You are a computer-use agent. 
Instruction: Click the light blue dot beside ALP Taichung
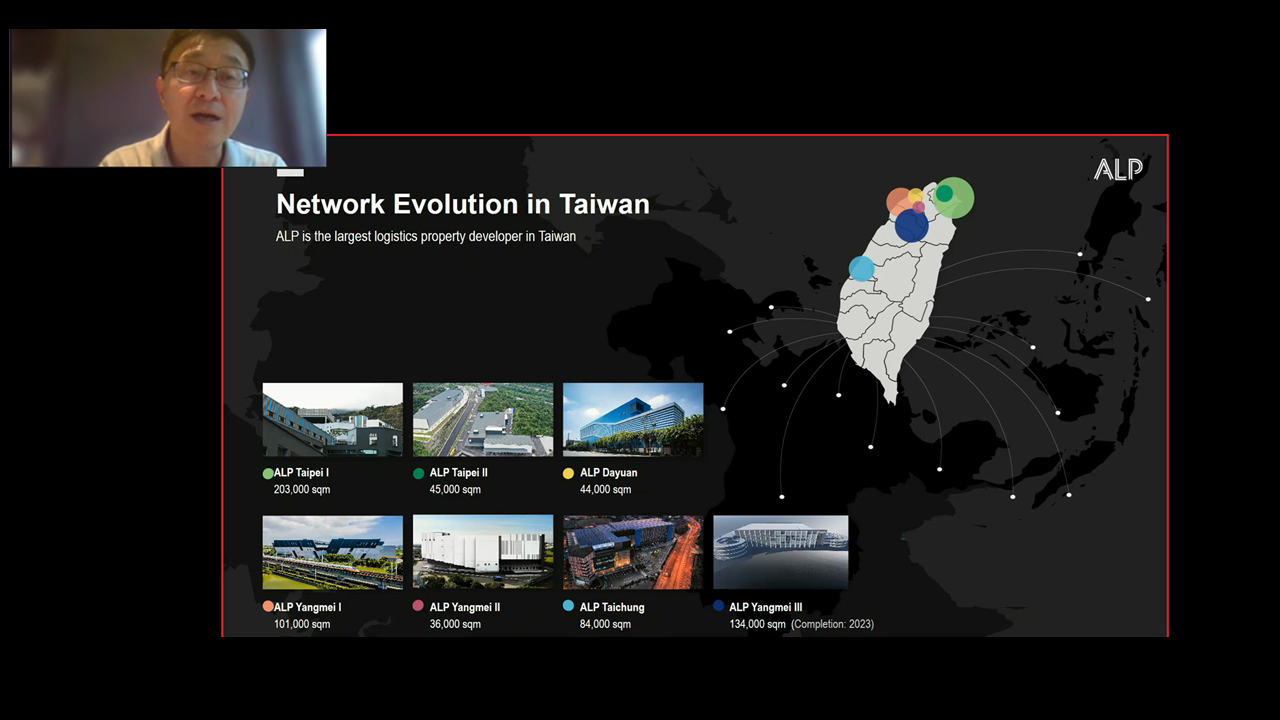click(x=569, y=606)
